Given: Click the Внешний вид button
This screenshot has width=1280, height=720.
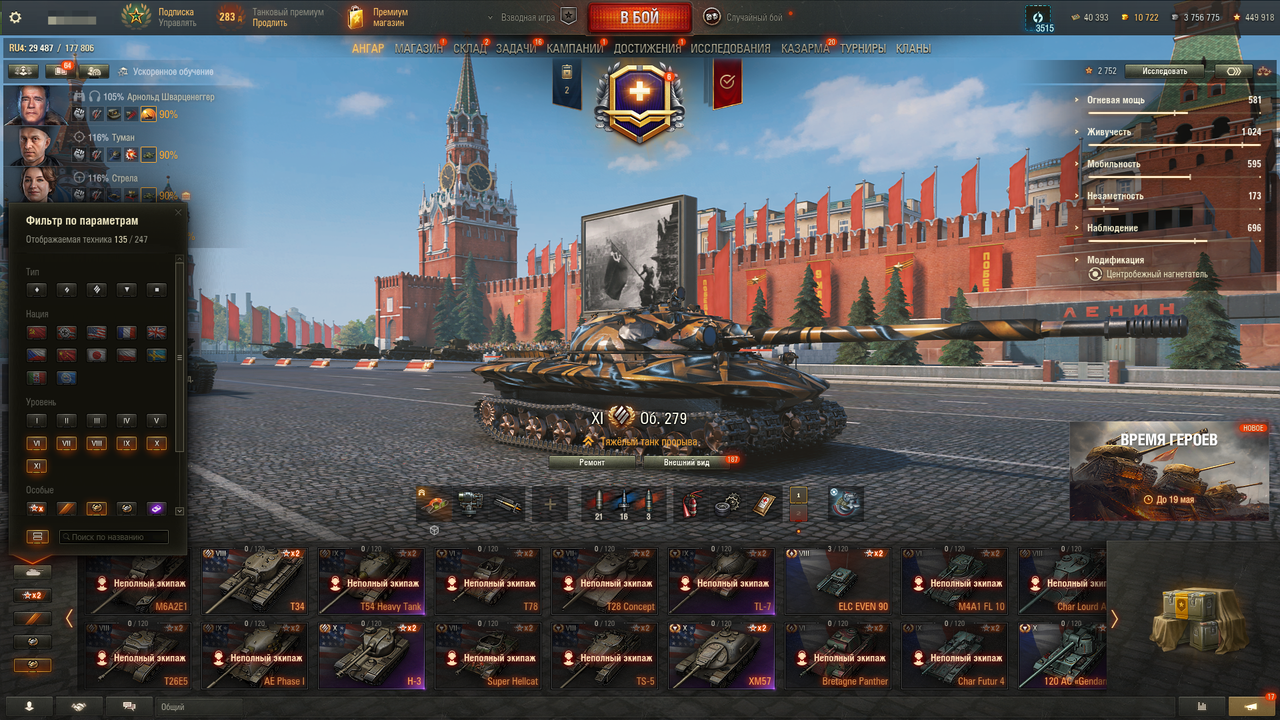Looking at the screenshot, I should pos(687,463).
